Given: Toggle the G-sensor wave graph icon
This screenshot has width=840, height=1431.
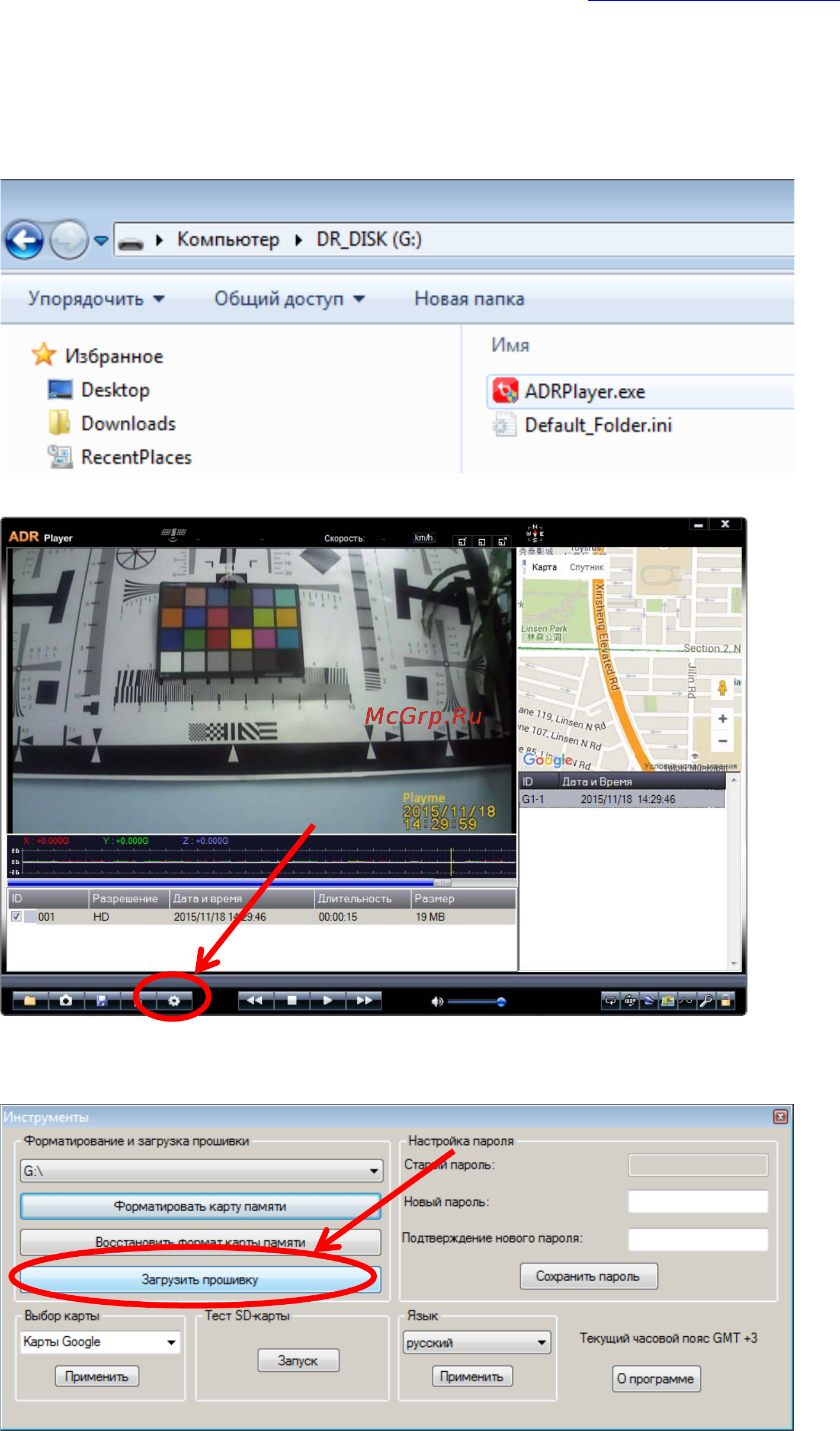Looking at the screenshot, I should point(687,1001).
